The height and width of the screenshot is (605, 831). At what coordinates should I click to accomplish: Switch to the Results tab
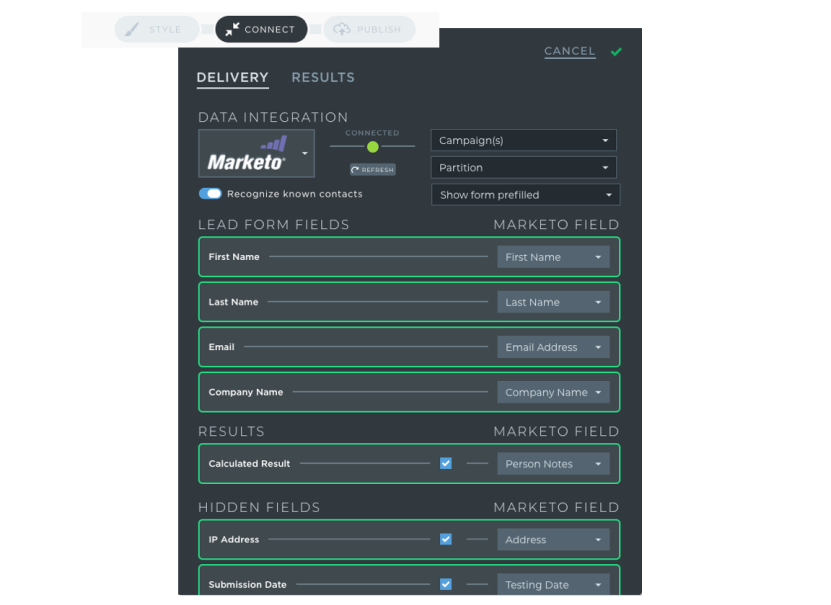pyautogui.click(x=322, y=78)
